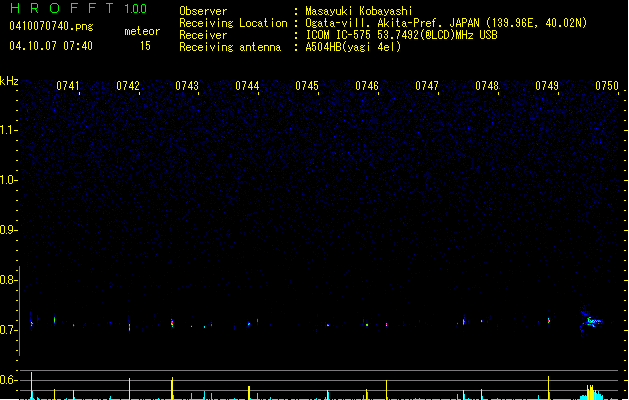Click the 0749 time marker
The height and width of the screenshot is (400, 629).
point(547,86)
